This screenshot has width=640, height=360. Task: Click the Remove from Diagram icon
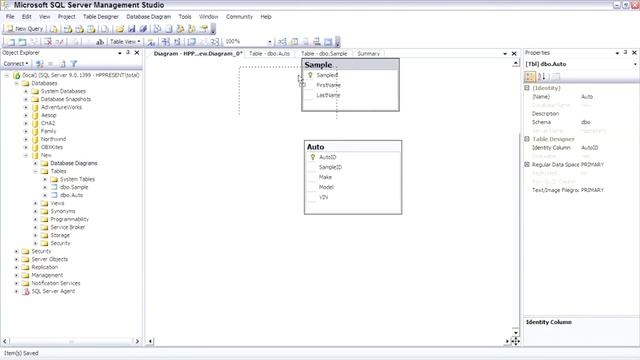(x=60, y=41)
